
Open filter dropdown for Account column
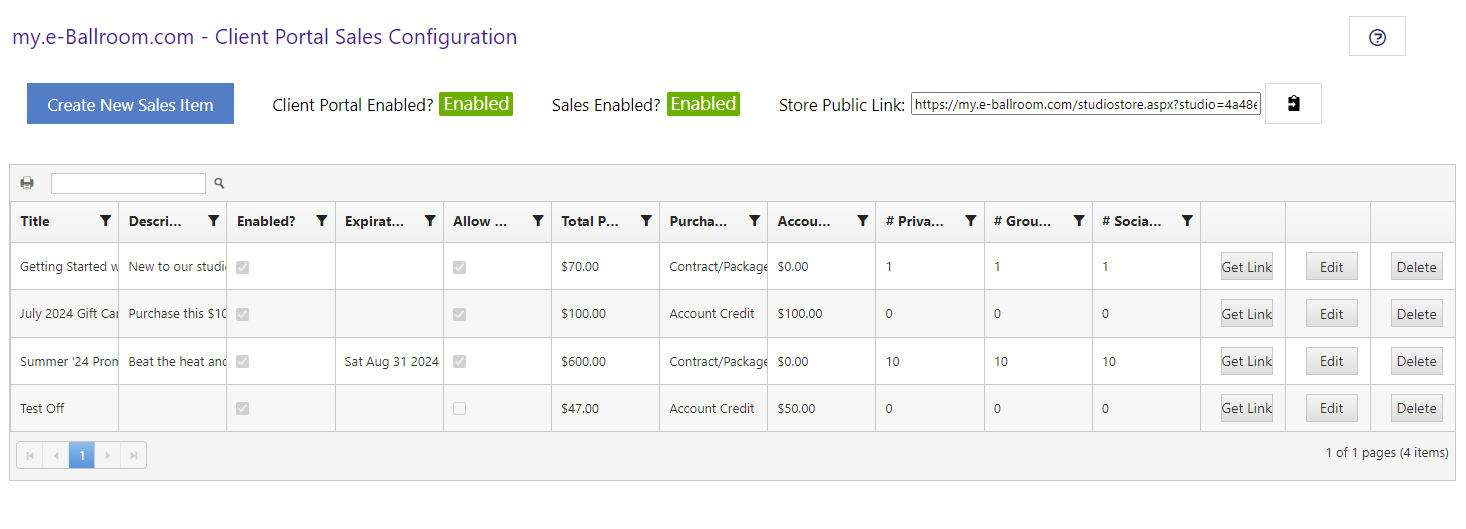click(862, 221)
